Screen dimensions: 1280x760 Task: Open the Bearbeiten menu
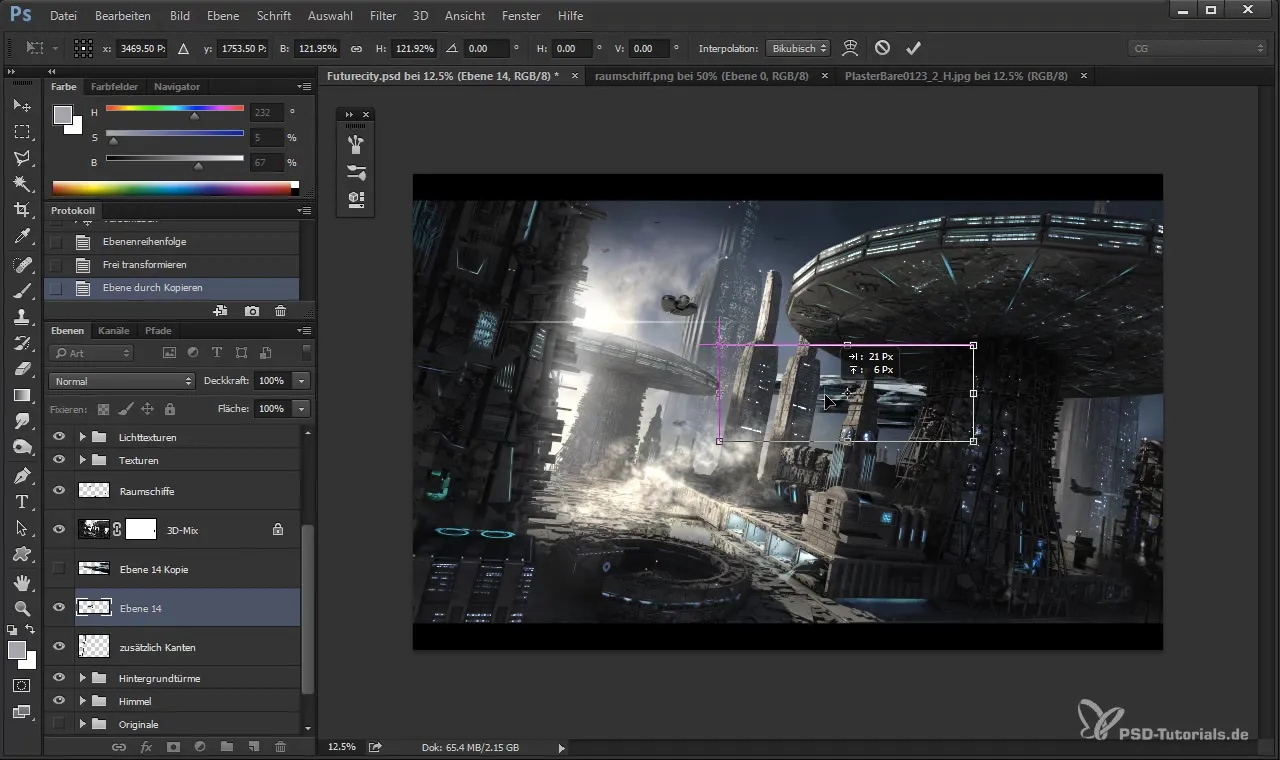pos(123,16)
